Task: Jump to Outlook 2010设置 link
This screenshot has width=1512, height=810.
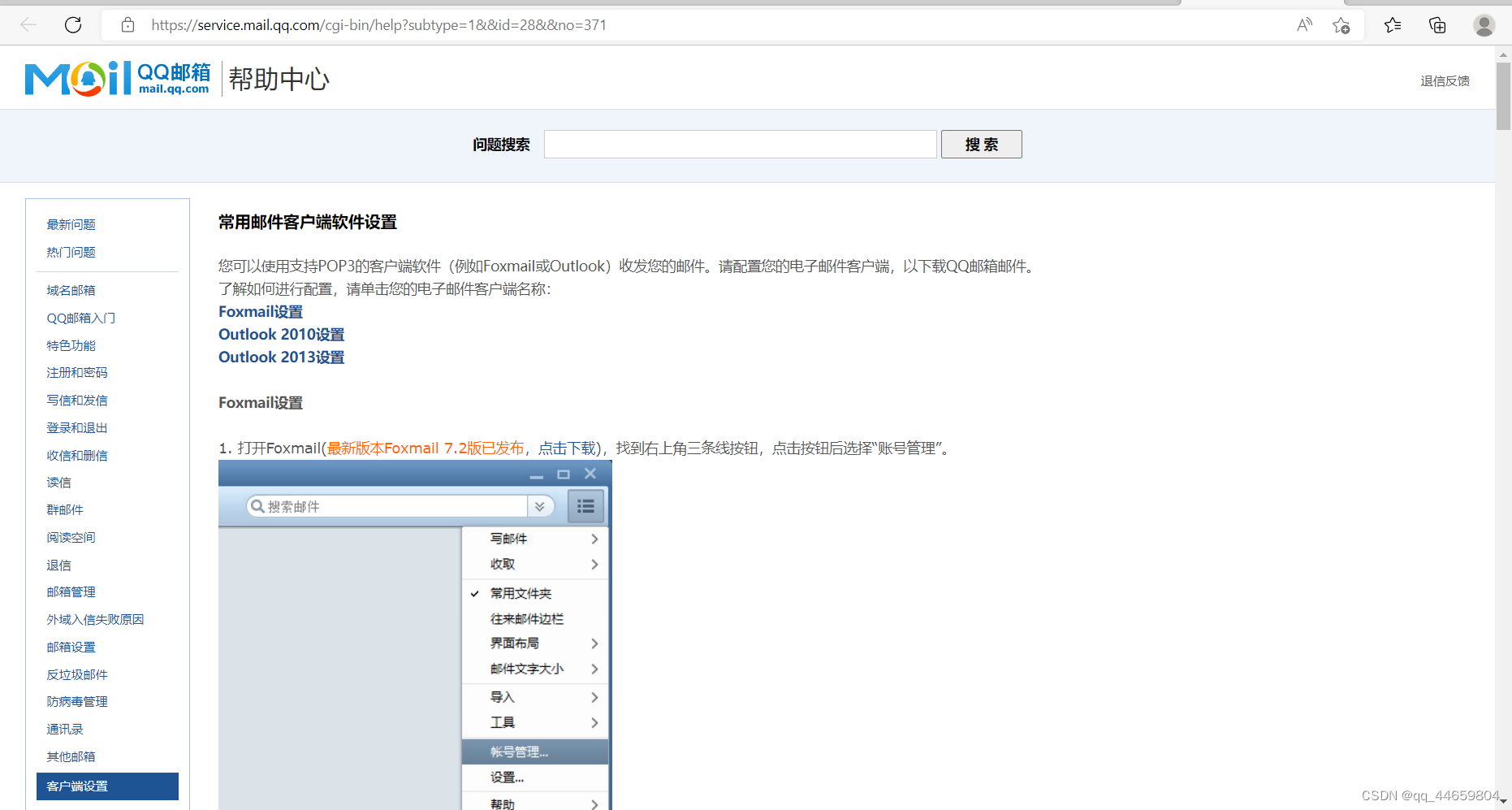Action: (282, 335)
